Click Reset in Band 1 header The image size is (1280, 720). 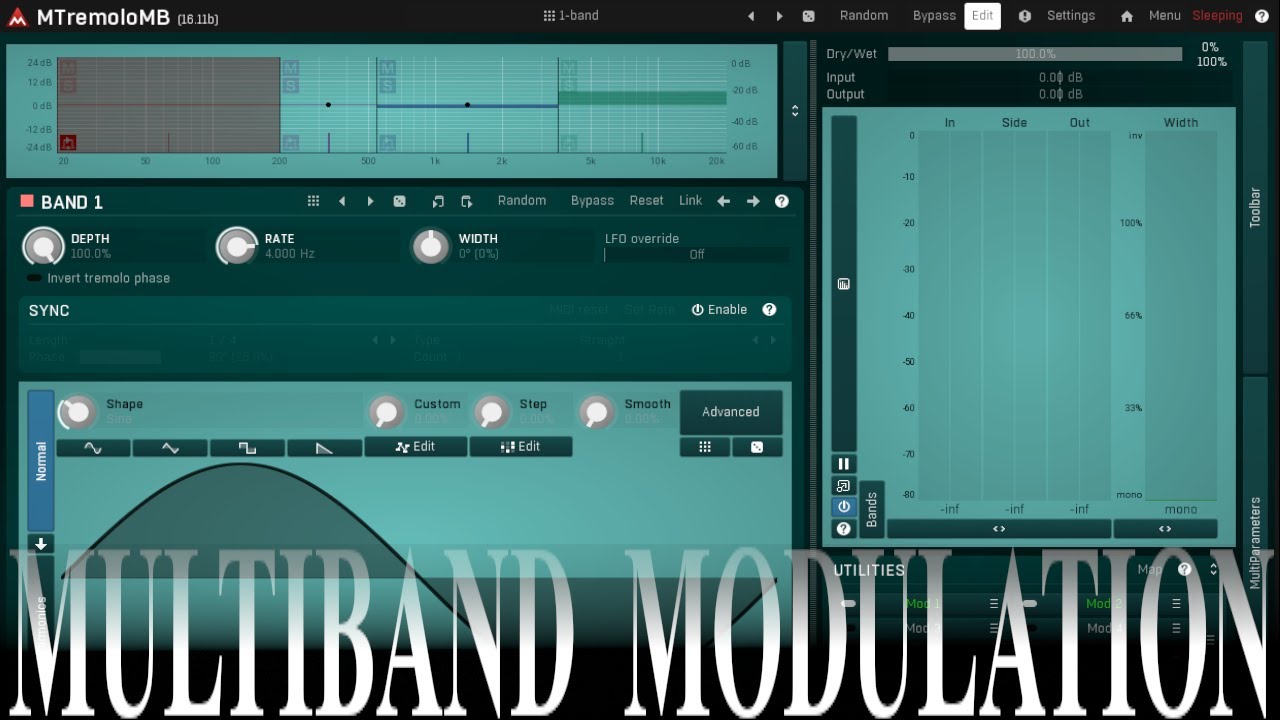tap(646, 201)
